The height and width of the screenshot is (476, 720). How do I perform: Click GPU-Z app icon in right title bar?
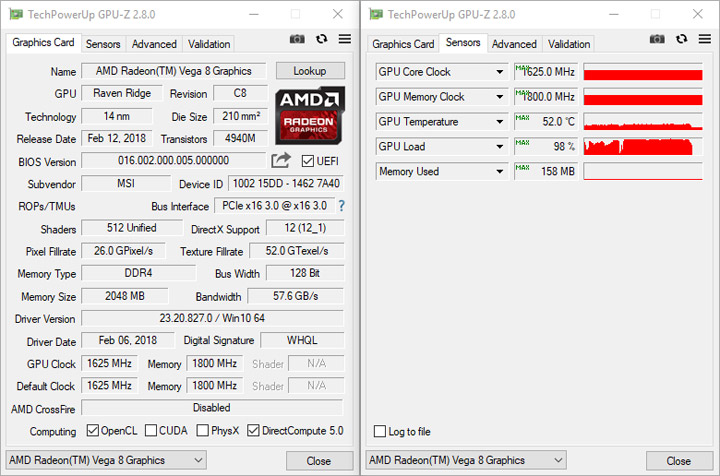(x=376, y=14)
